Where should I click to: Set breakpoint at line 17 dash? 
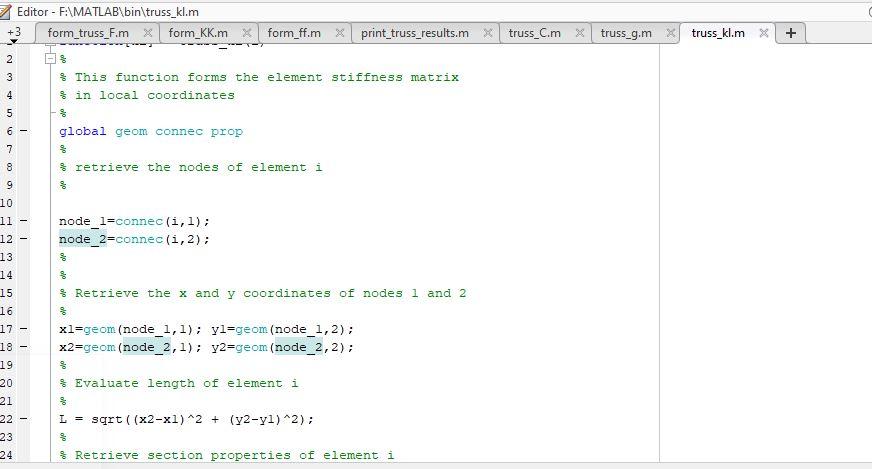click(x=24, y=329)
